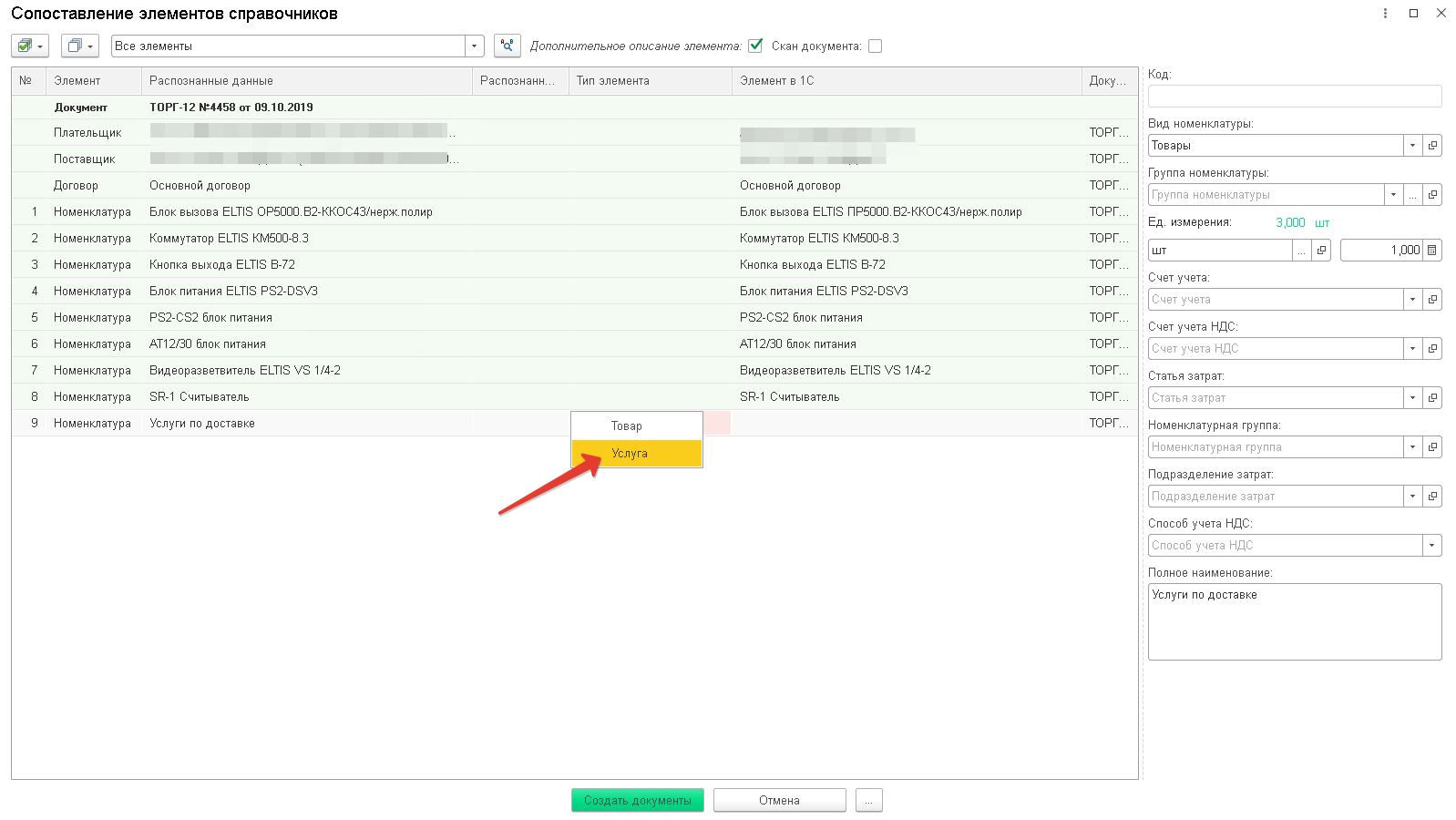This screenshot has width=1456, height=820.
Task: Click SR-1 Считыватель in Элемент в 1С column
Action: click(907, 397)
